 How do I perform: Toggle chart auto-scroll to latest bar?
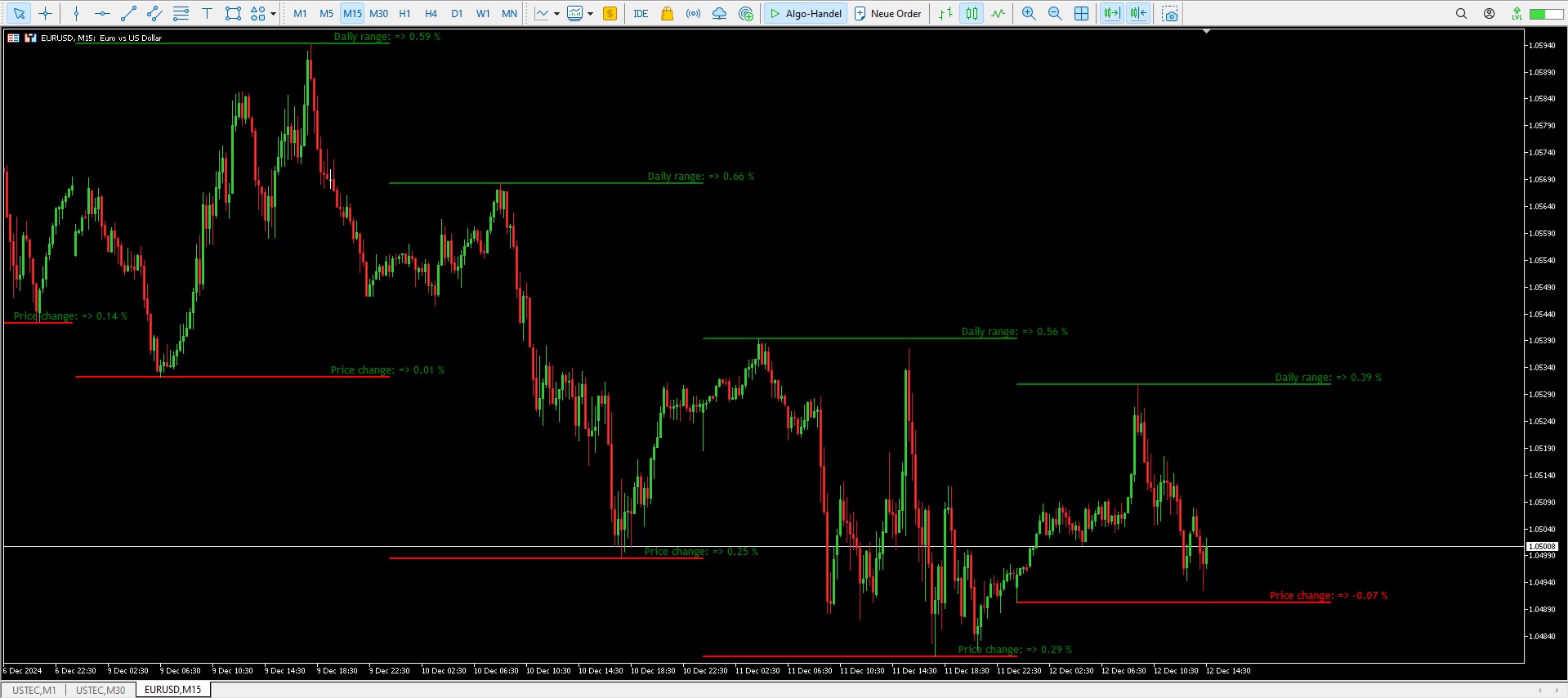pyautogui.click(x=1111, y=13)
